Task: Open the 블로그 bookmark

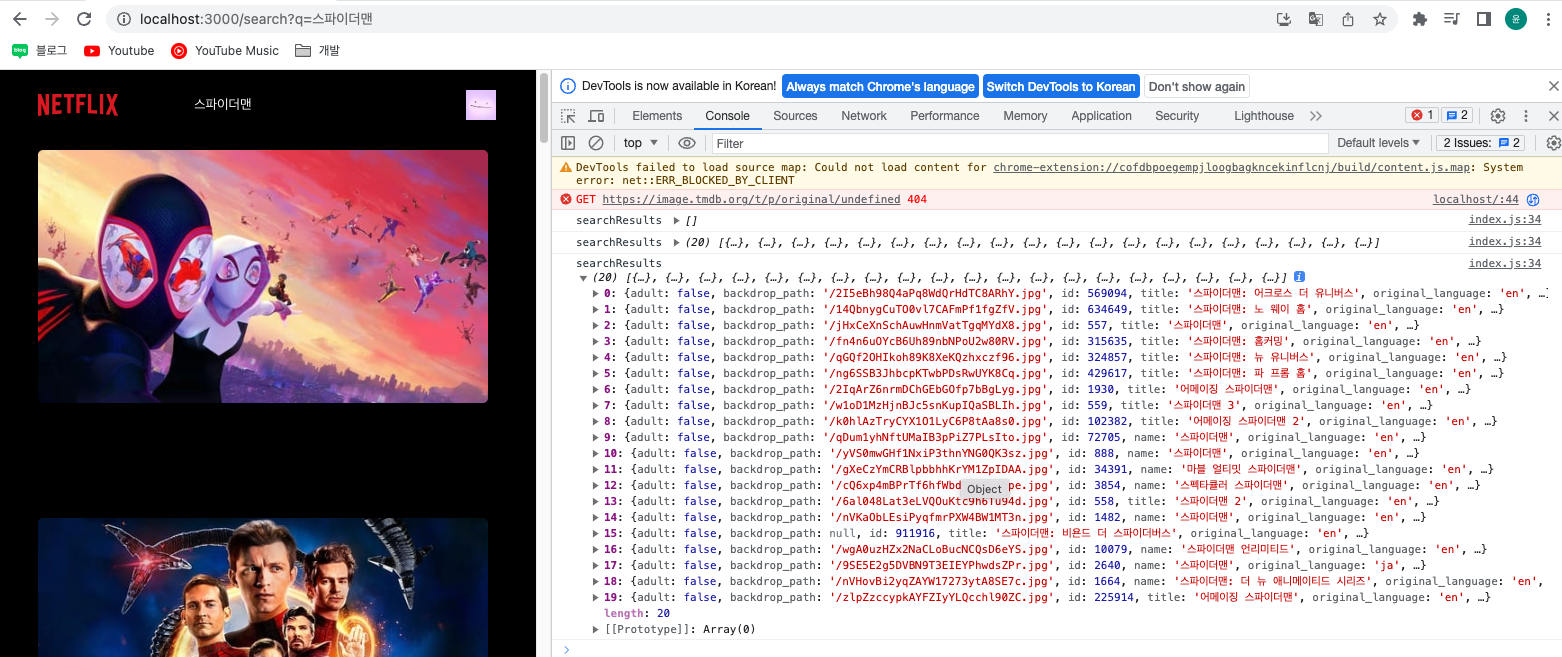Action: tap(40, 50)
